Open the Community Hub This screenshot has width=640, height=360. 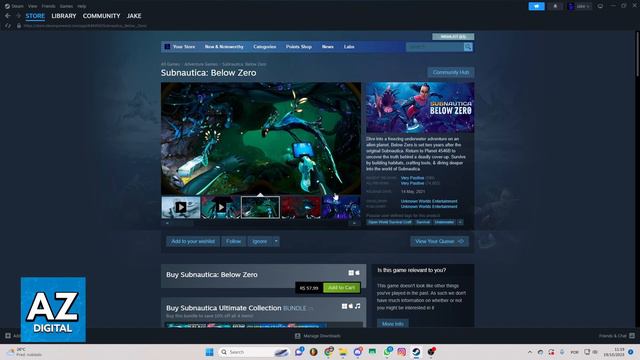click(x=451, y=72)
